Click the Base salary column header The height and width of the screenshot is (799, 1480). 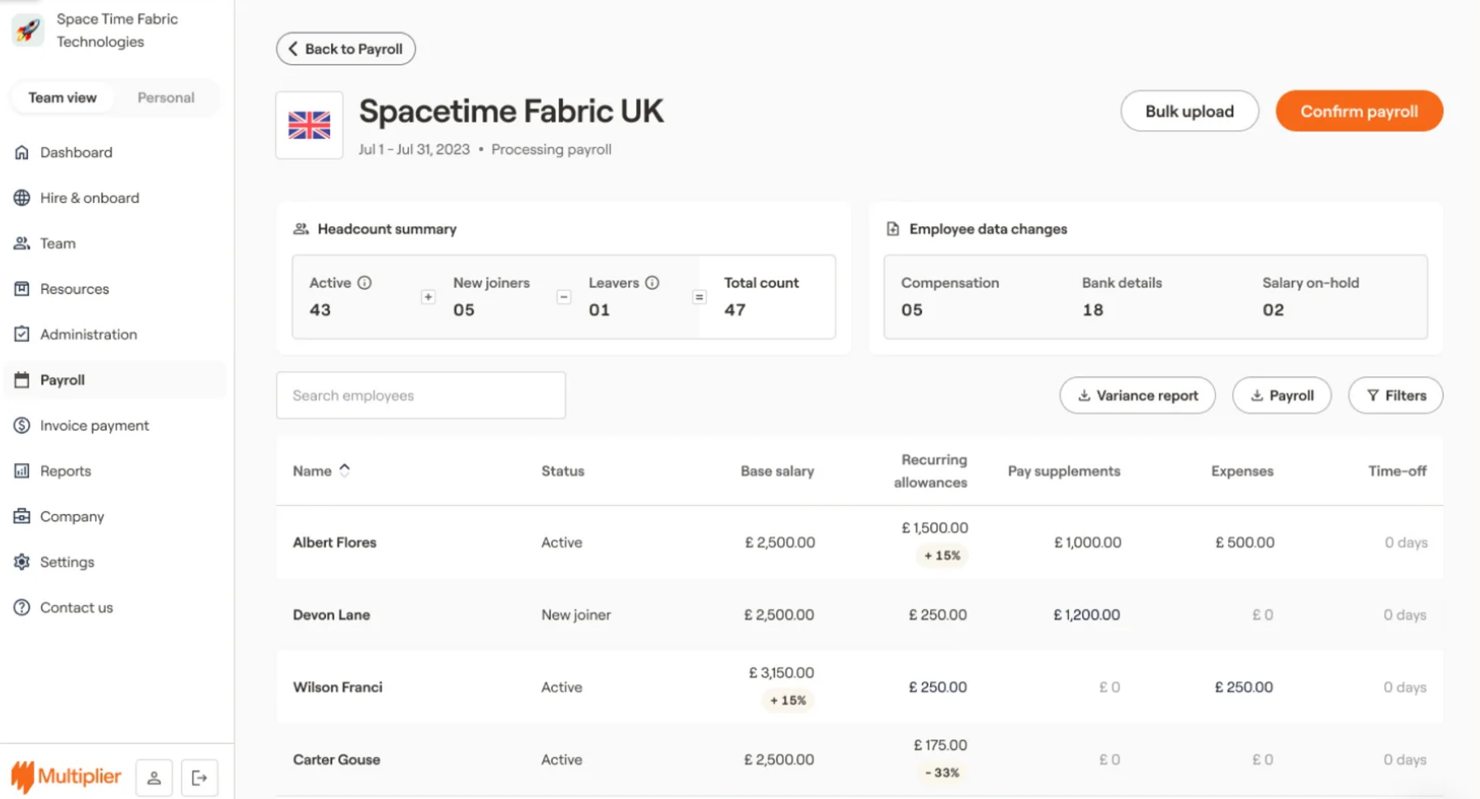777,471
